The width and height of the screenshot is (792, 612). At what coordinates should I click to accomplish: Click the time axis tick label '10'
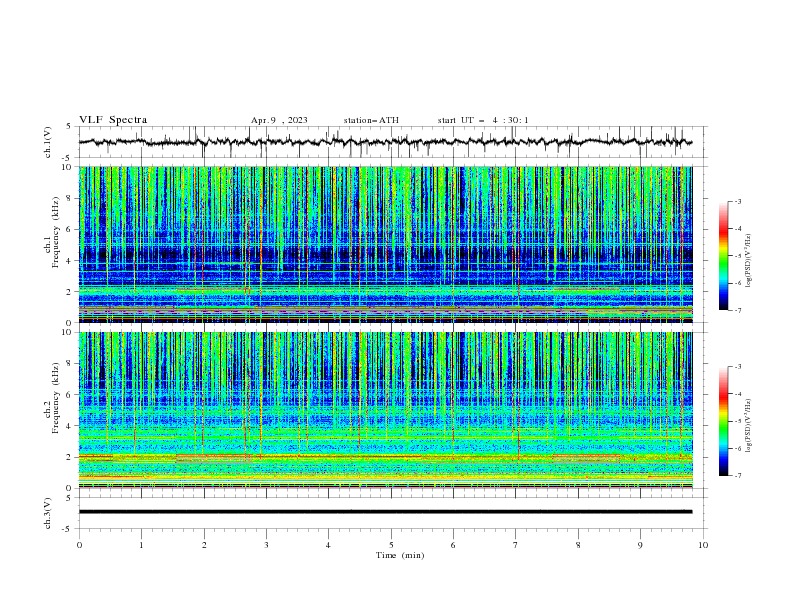click(703, 545)
